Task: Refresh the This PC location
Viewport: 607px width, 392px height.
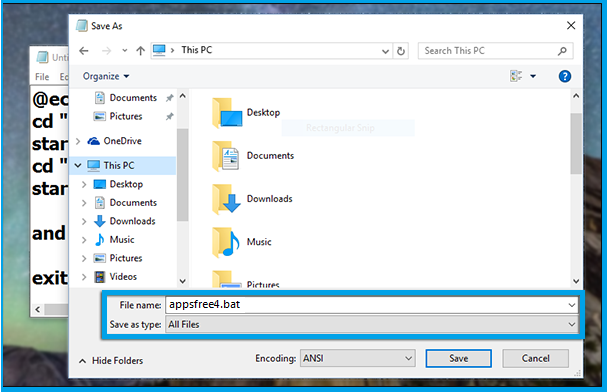Action: (401, 51)
